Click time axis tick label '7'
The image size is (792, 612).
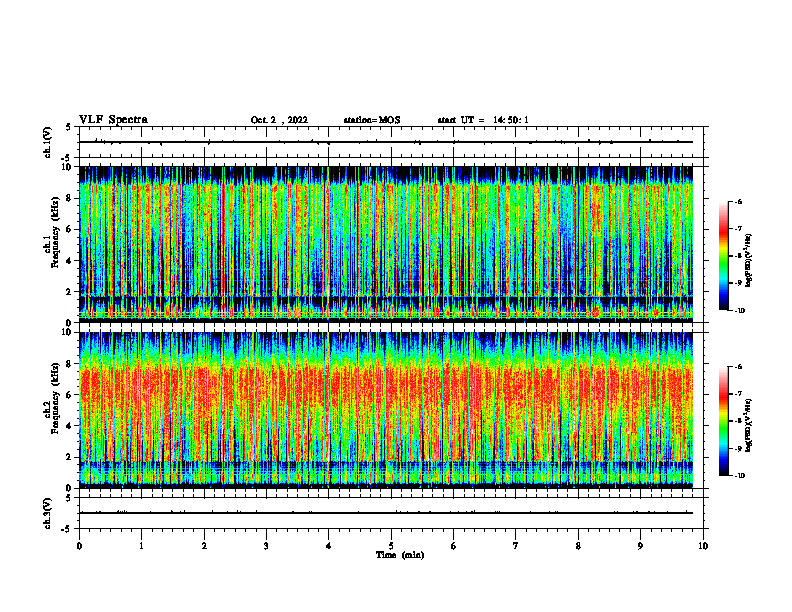click(516, 546)
